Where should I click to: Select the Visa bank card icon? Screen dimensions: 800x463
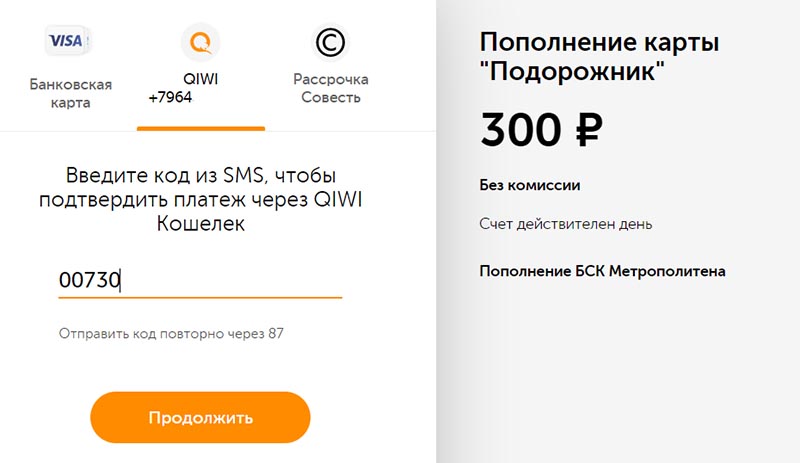tap(67, 40)
